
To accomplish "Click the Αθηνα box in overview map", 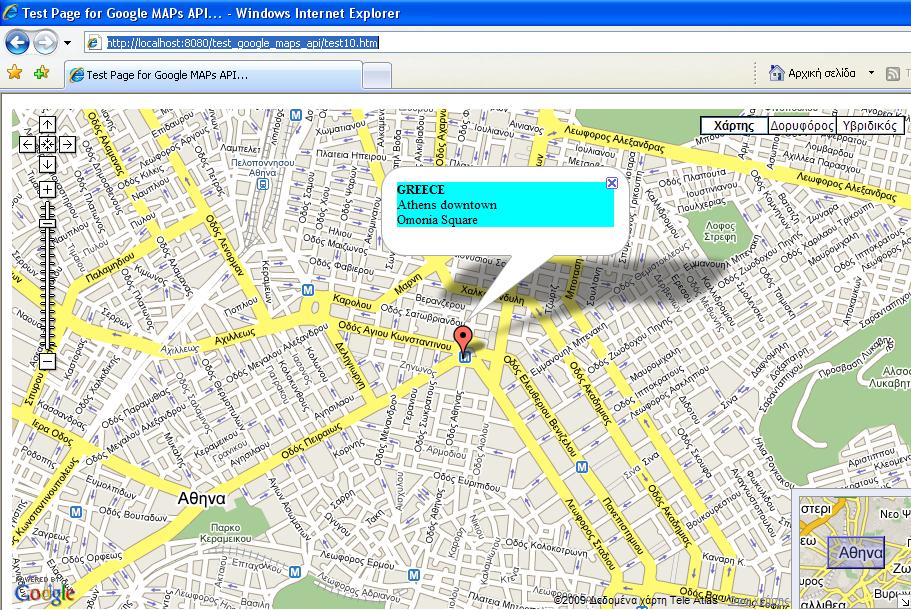I will [x=855, y=552].
